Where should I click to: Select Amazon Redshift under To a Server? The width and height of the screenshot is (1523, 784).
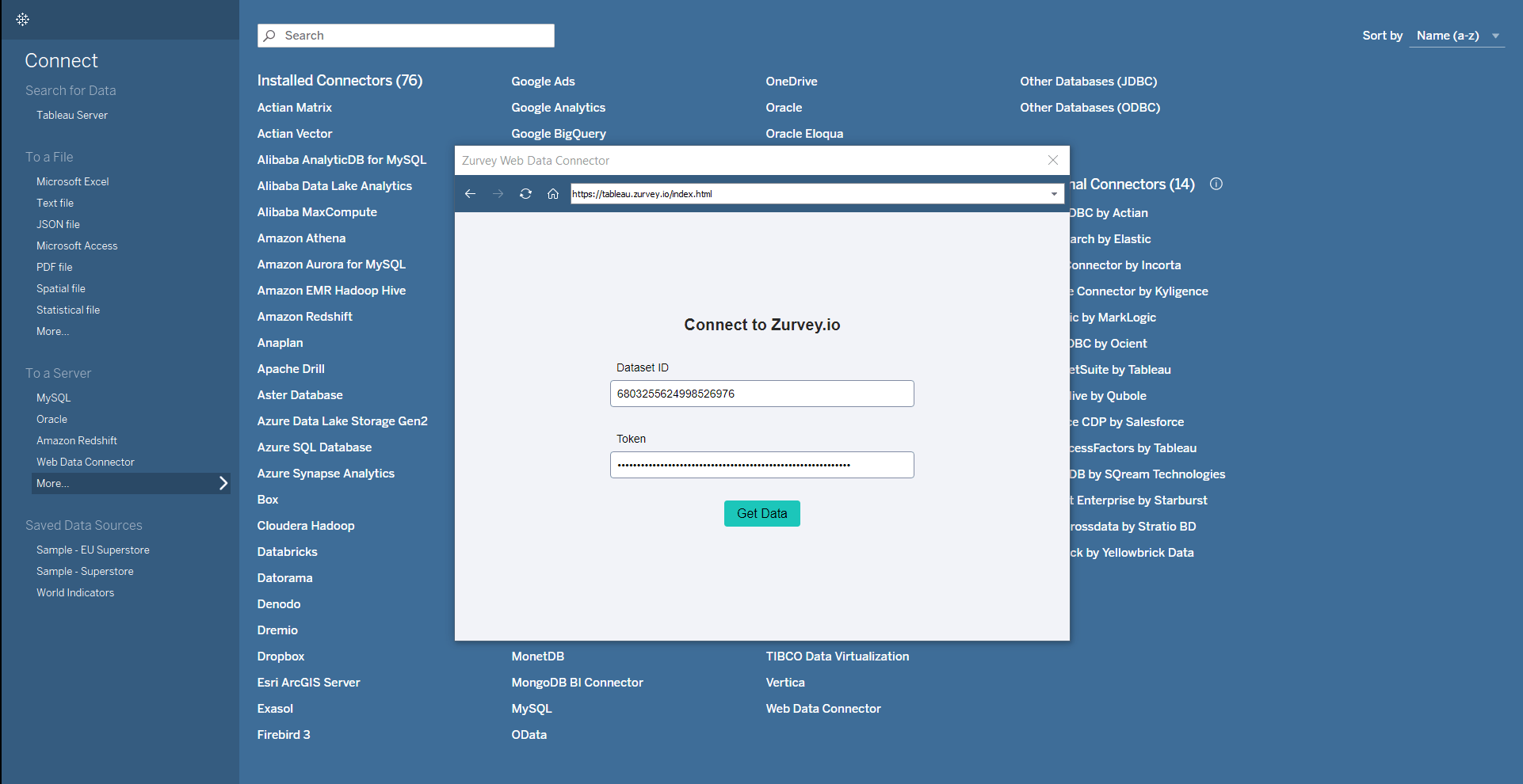tap(77, 440)
